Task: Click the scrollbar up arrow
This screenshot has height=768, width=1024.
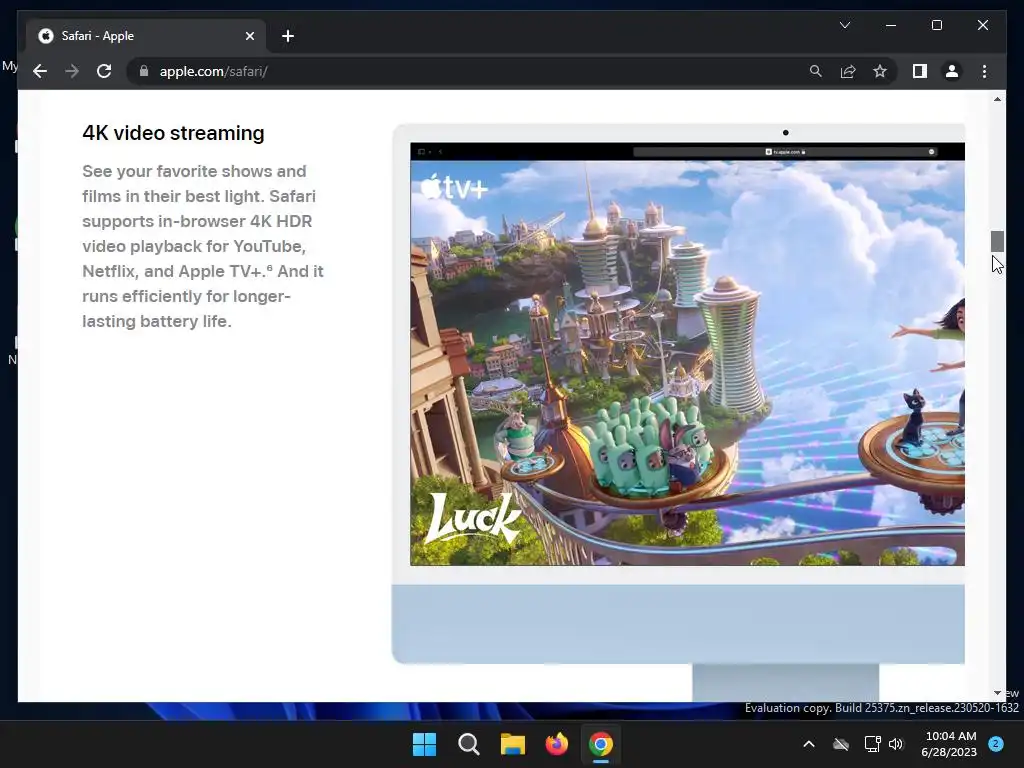Action: tap(997, 99)
